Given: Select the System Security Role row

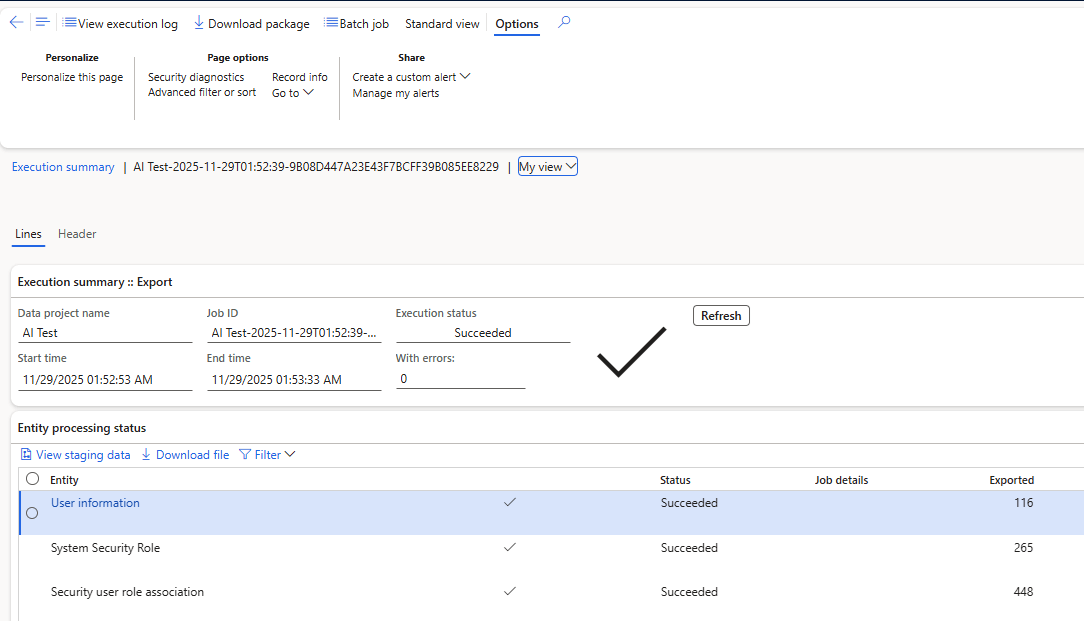Looking at the screenshot, I should click(105, 548).
